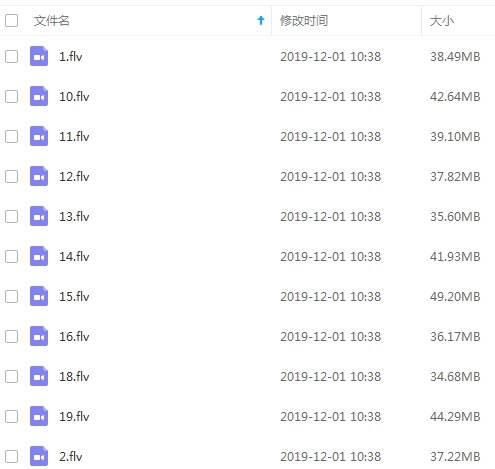Click the size value 38.49MB
This screenshot has width=495, height=469.
click(x=455, y=57)
